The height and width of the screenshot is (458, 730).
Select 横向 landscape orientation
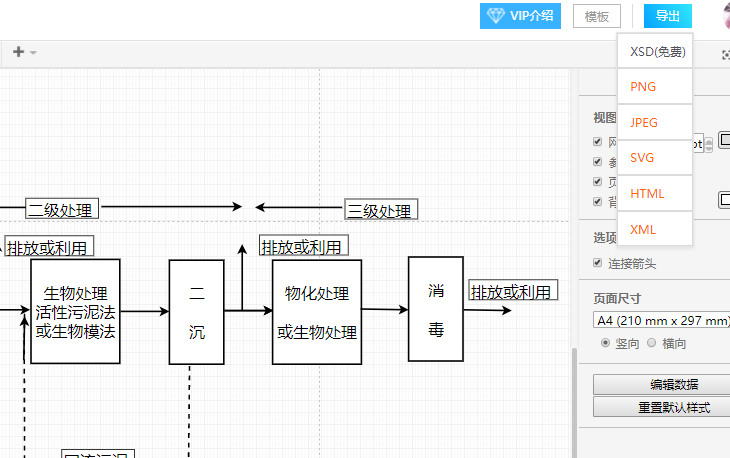coord(652,343)
